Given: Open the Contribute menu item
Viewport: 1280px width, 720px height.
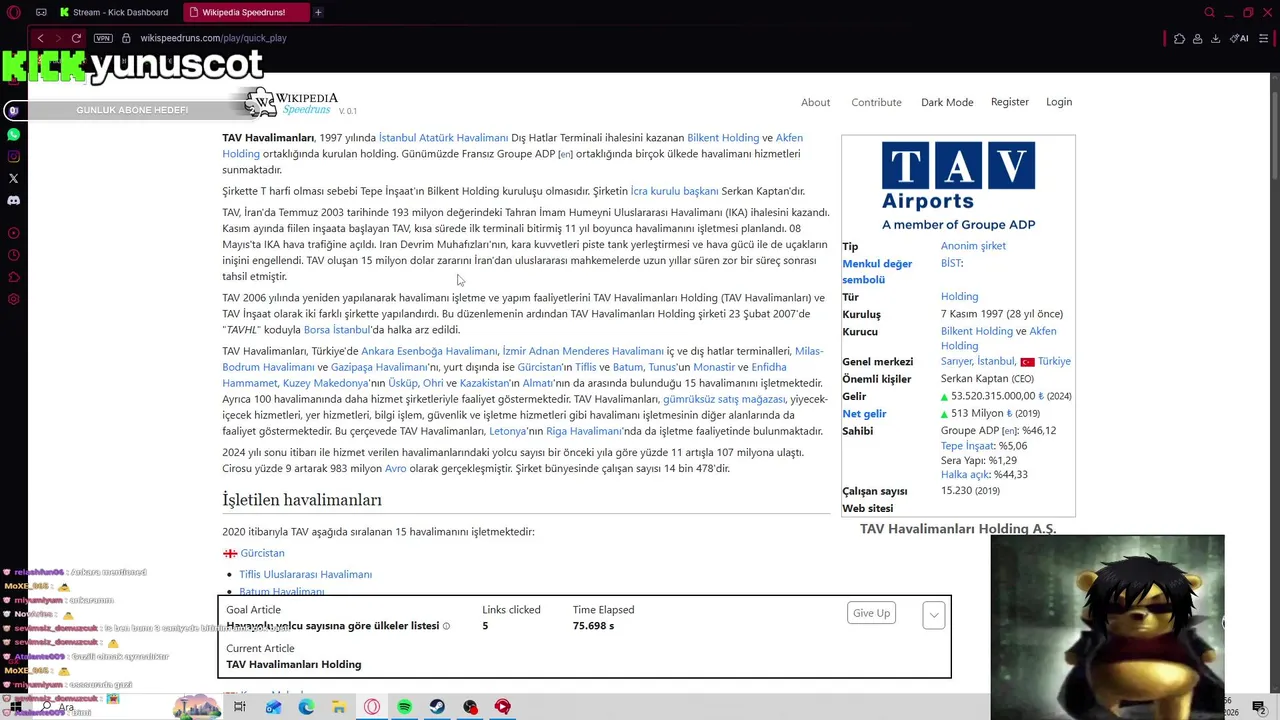Looking at the screenshot, I should (x=876, y=102).
